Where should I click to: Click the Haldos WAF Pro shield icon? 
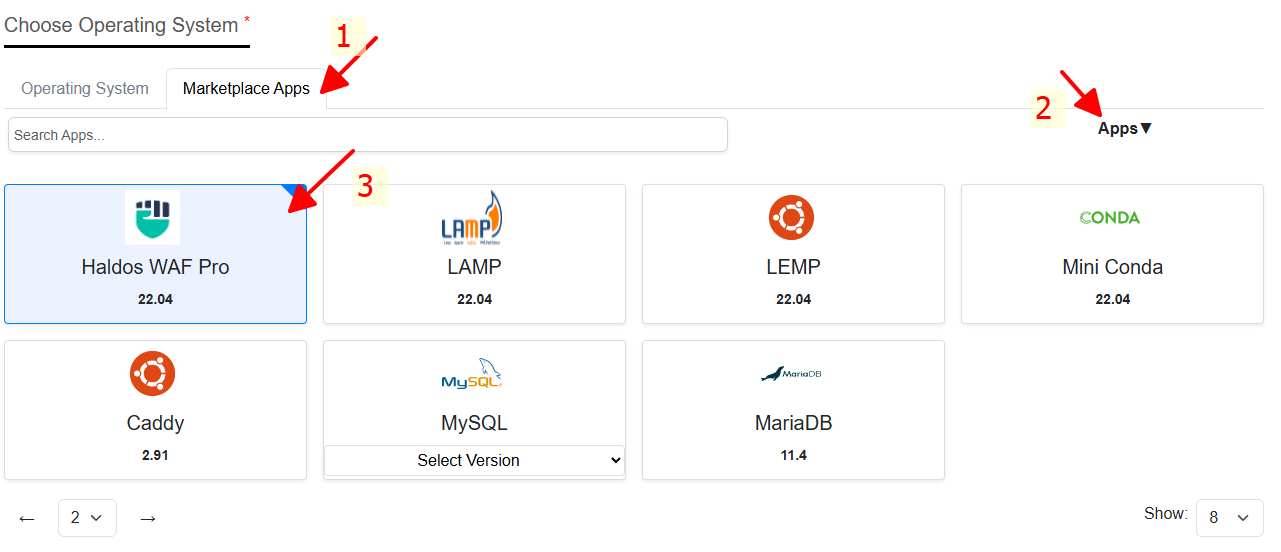click(152, 217)
